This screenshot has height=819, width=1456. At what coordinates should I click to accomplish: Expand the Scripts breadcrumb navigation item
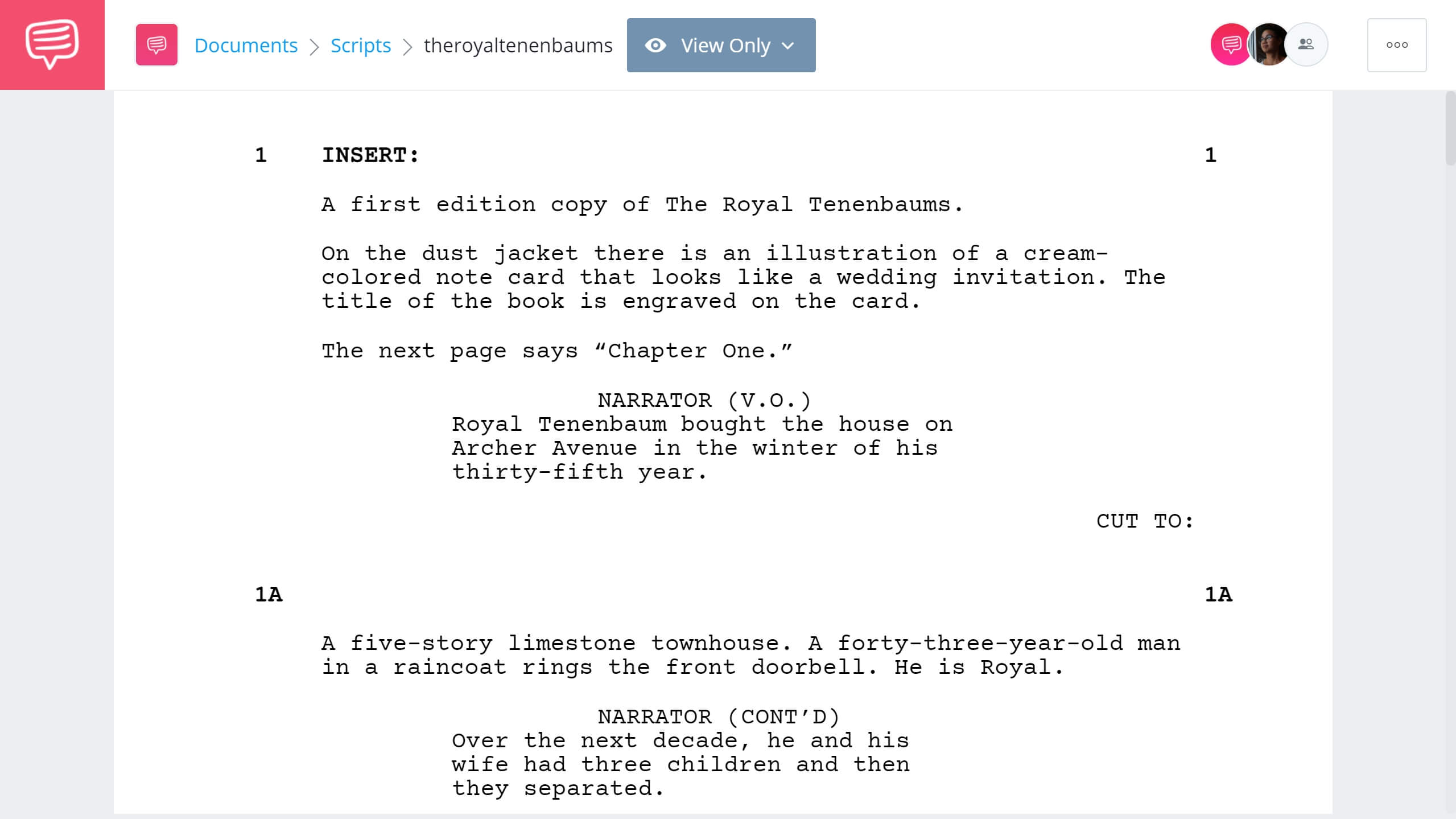point(361,45)
